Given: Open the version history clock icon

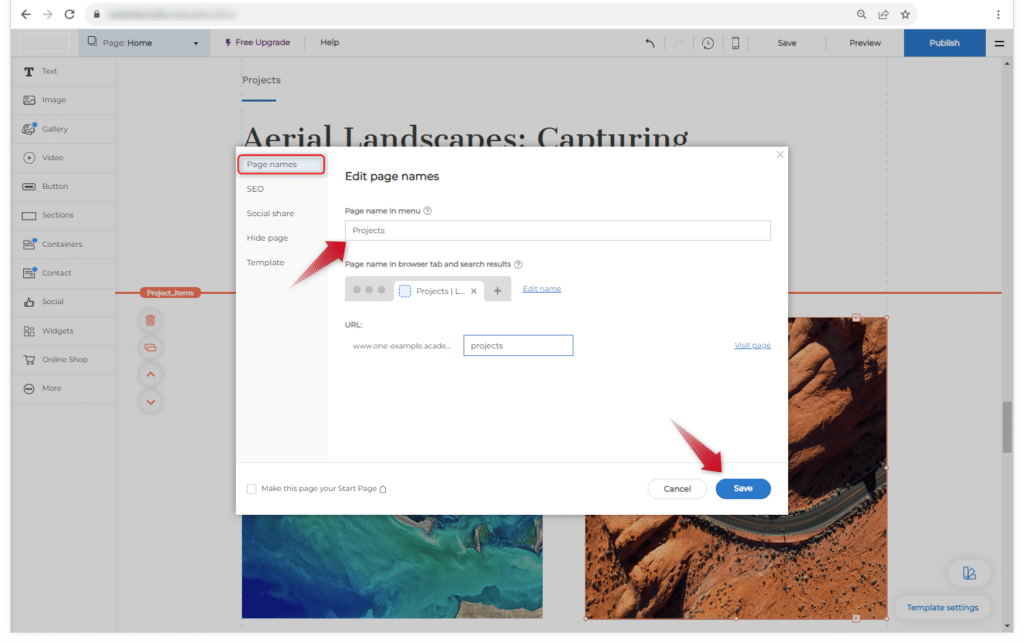Looking at the screenshot, I should (x=708, y=43).
